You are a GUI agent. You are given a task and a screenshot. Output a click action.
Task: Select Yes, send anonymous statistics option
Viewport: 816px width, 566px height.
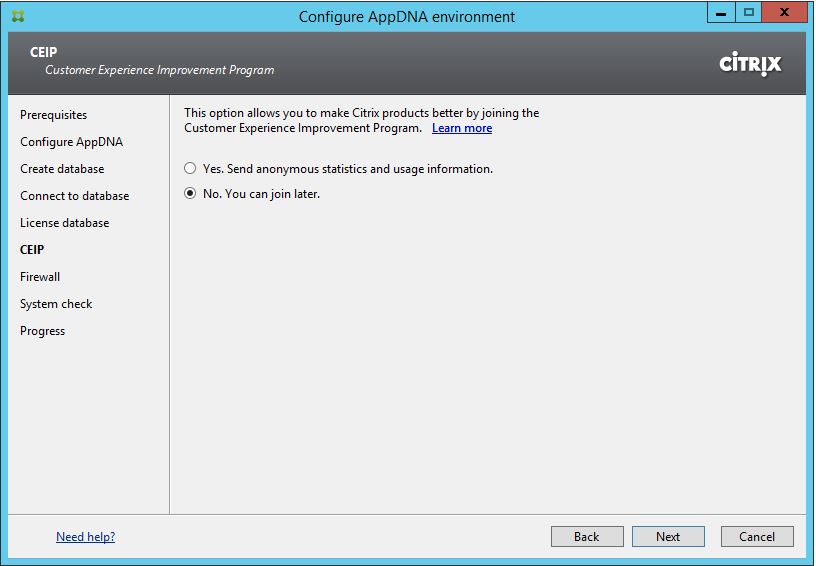(190, 169)
